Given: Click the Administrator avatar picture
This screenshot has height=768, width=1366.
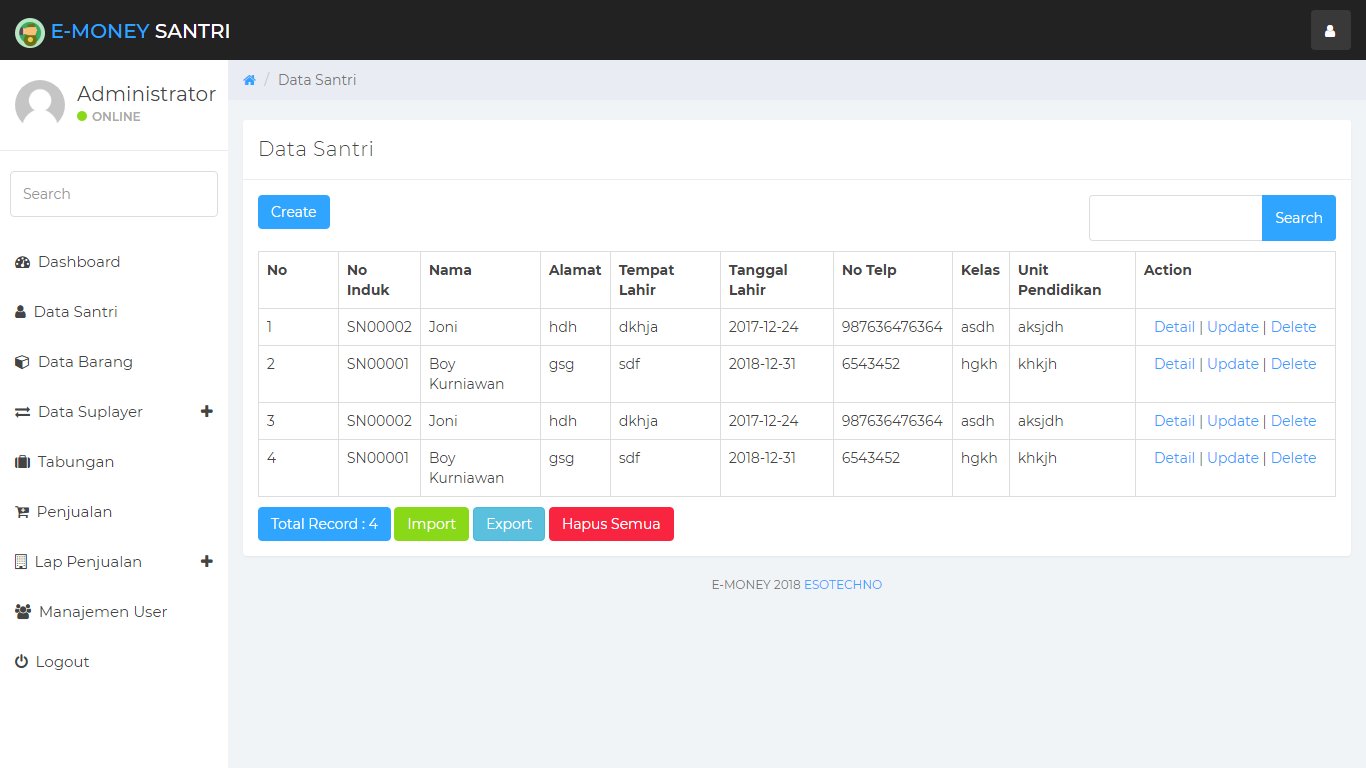Looking at the screenshot, I should pyautogui.click(x=40, y=104).
